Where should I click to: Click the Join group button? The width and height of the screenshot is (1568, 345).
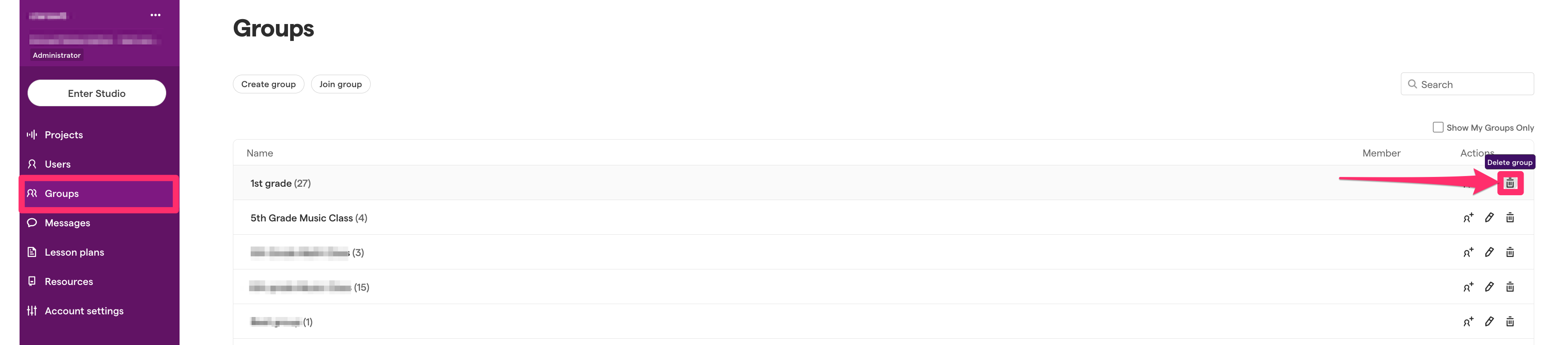click(340, 84)
